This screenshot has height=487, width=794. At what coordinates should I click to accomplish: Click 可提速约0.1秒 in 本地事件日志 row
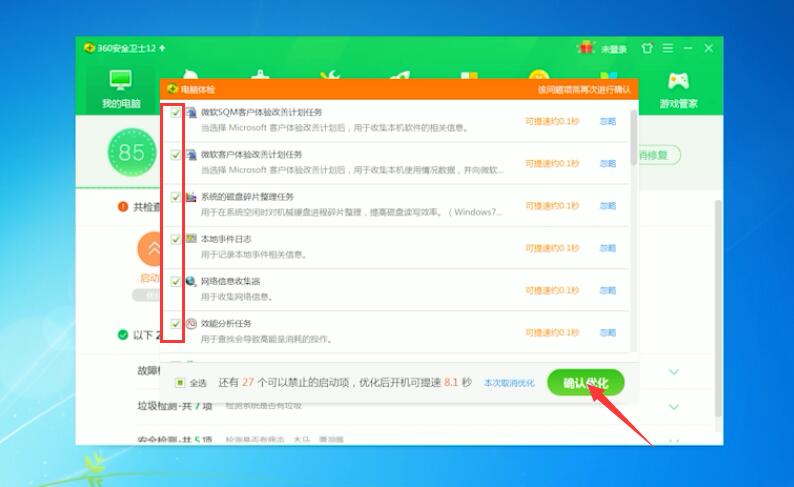(552, 248)
